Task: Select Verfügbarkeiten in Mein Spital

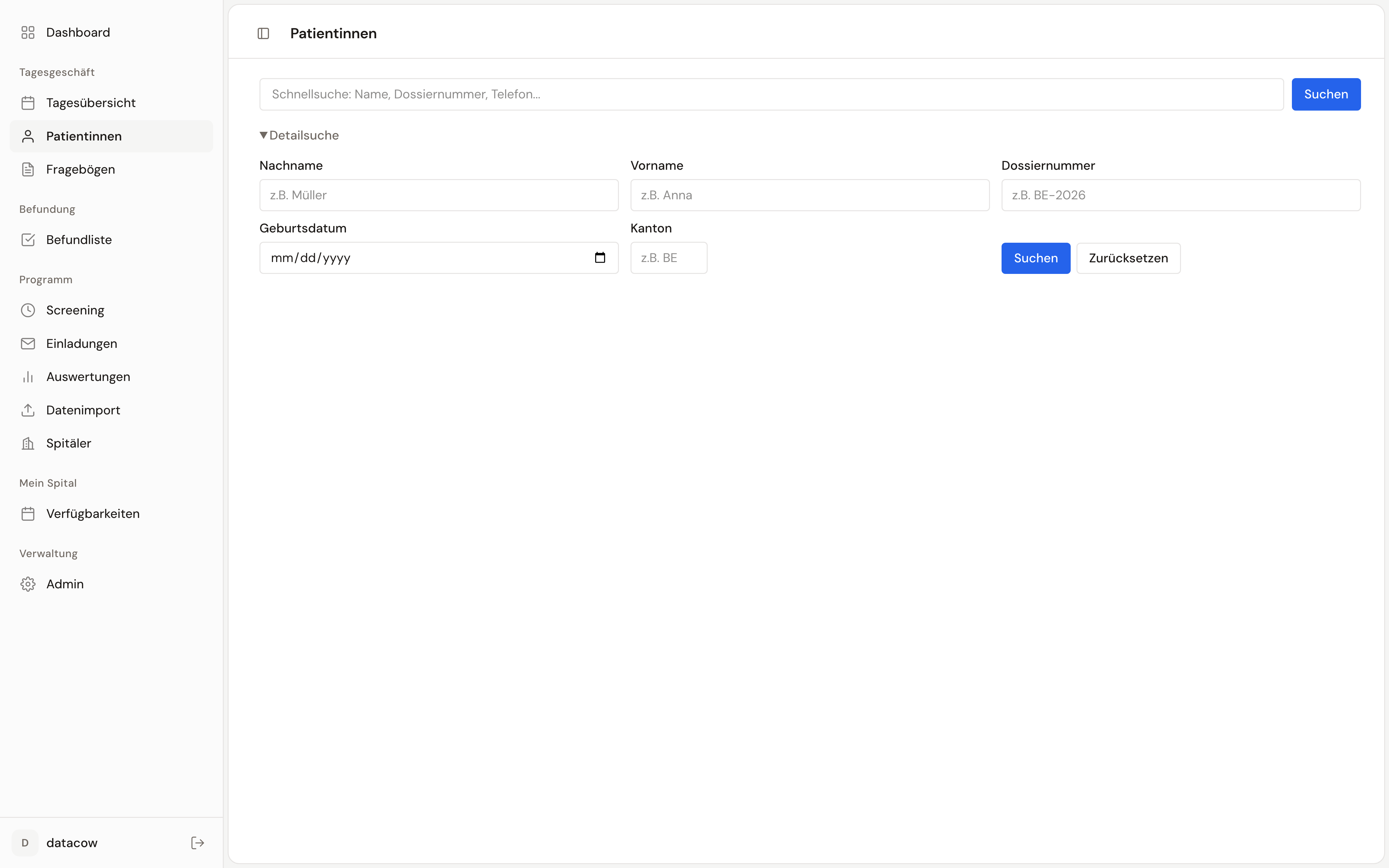Action: click(x=92, y=514)
